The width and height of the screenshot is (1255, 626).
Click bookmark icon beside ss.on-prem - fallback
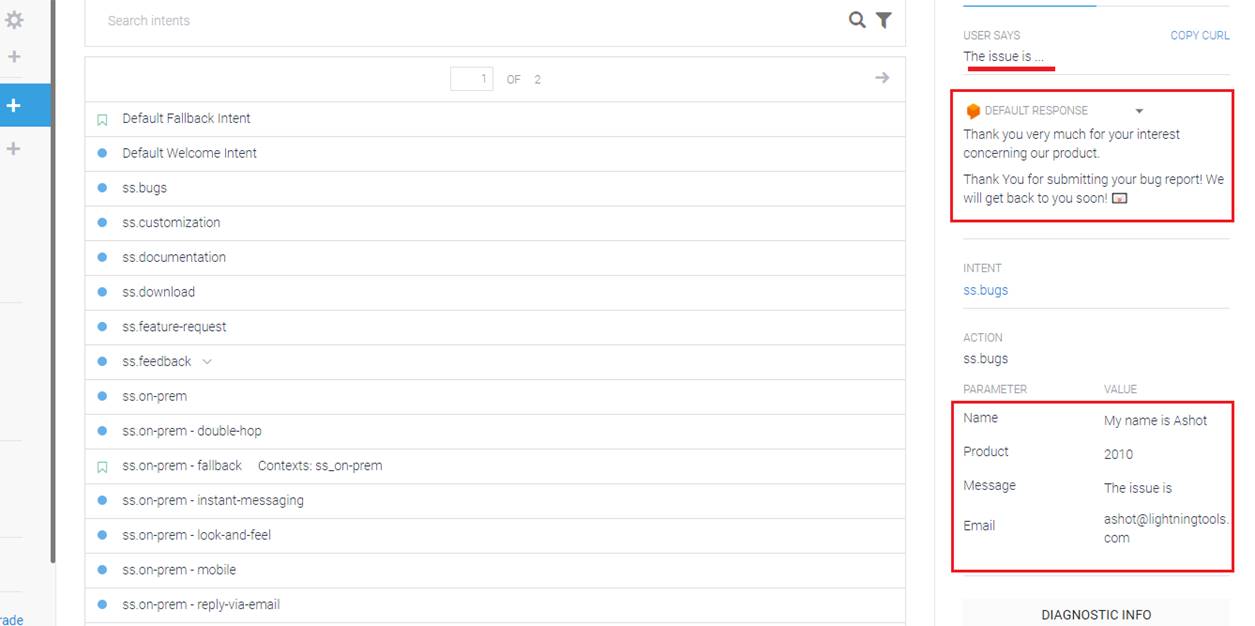(102, 466)
